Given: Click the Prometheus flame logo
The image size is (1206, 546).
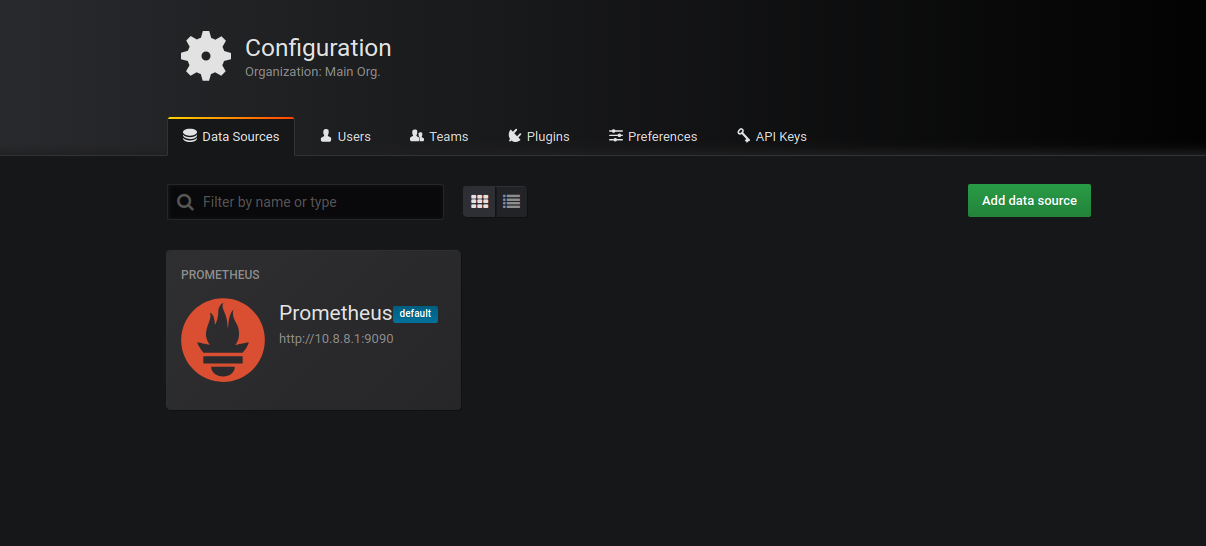Looking at the screenshot, I should pyautogui.click(x=223, y=340).
